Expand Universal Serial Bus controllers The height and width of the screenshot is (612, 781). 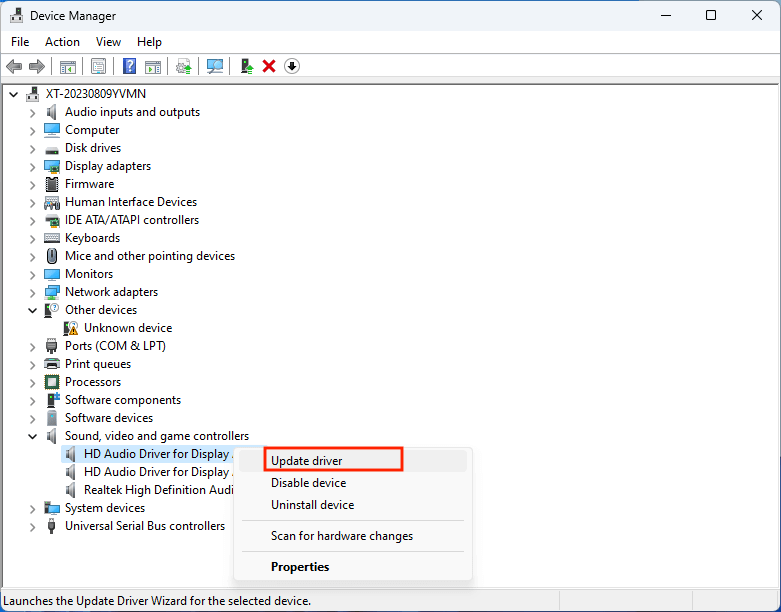coord(33,526)
